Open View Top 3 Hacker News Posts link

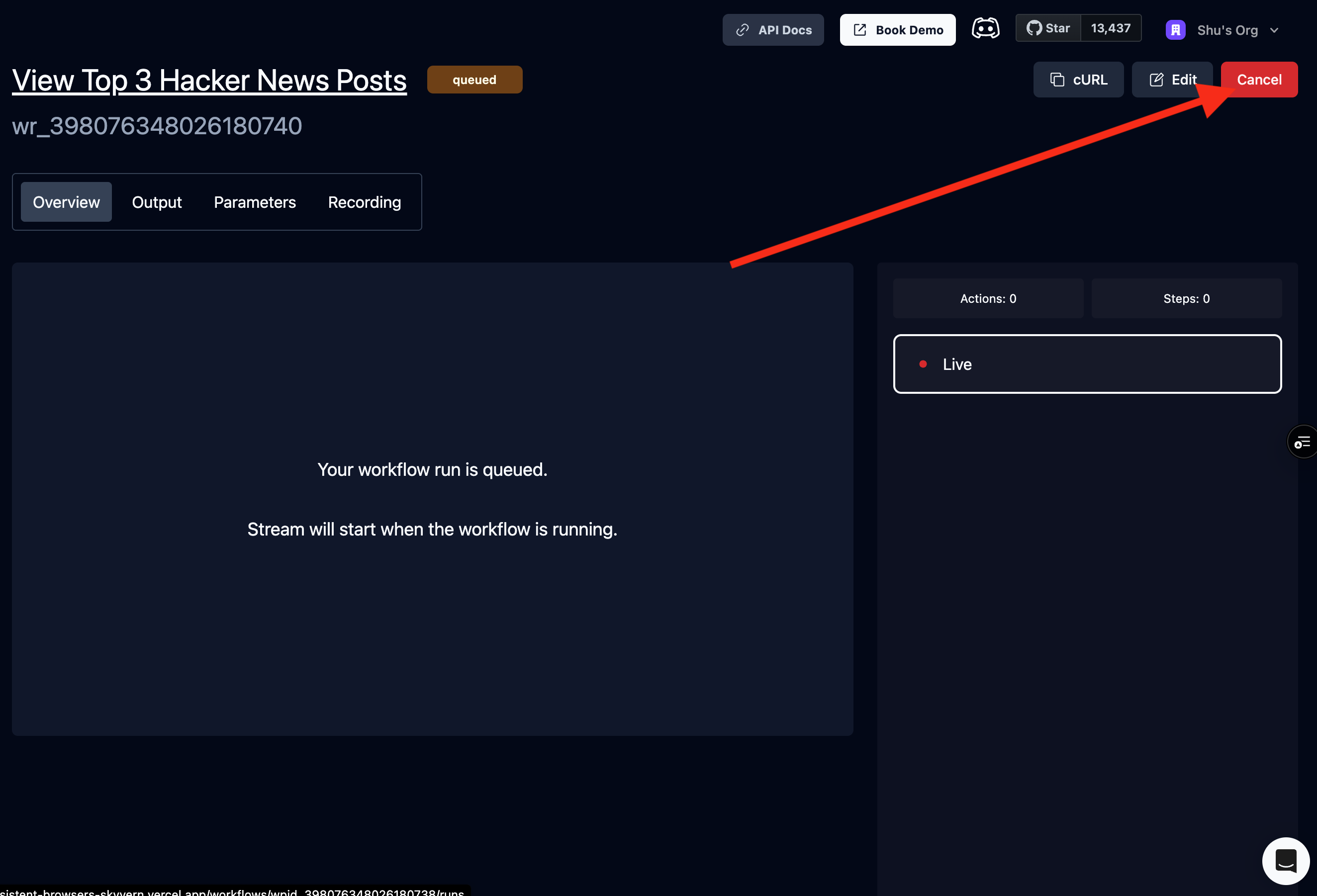[209, 81]
